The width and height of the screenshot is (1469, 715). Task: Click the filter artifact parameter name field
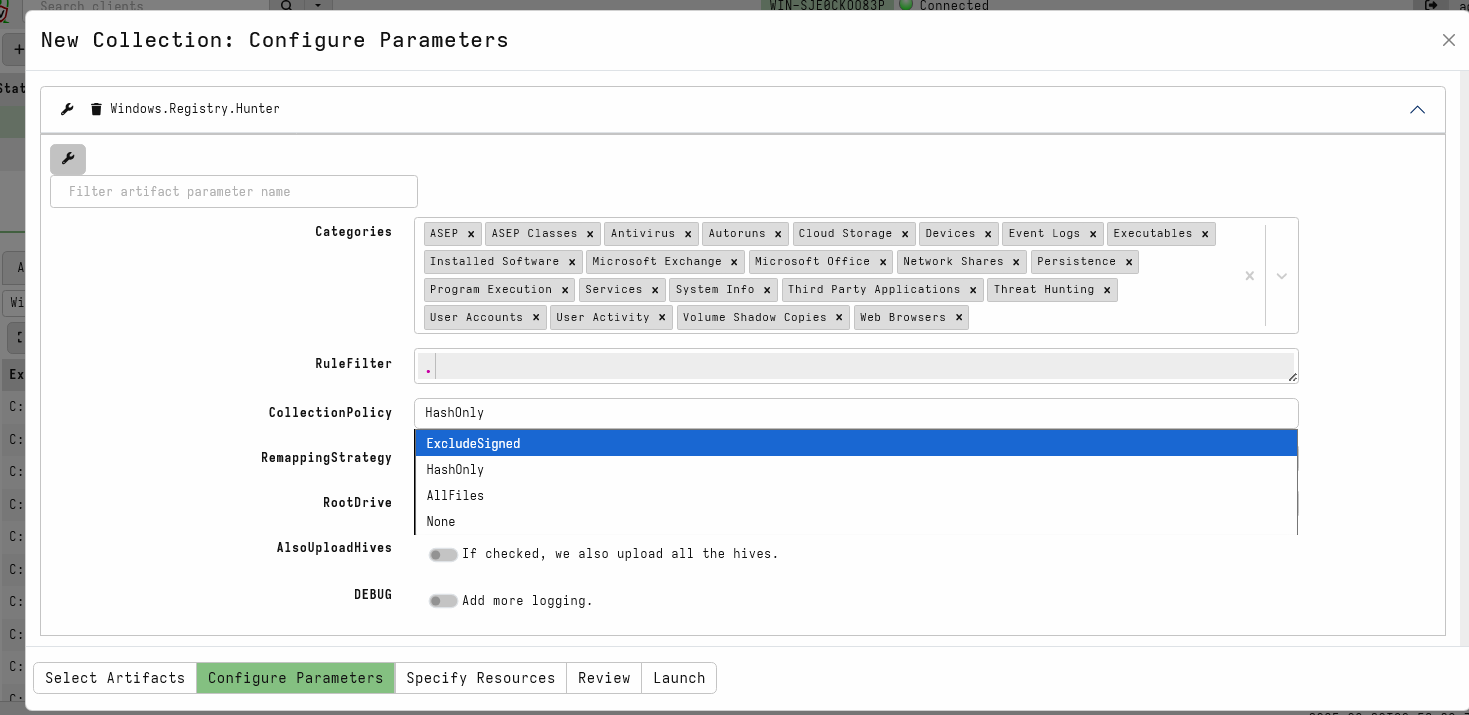234,192
